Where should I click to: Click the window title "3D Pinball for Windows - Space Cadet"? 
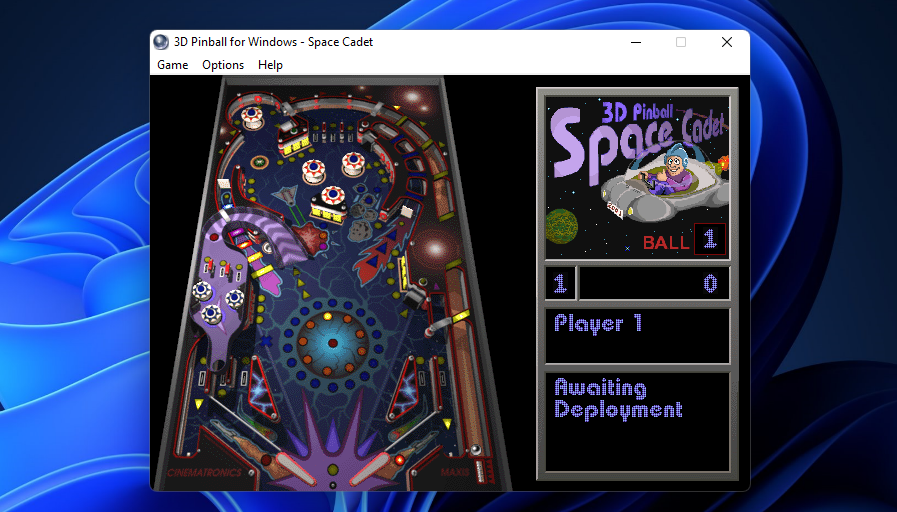[273, 42]
